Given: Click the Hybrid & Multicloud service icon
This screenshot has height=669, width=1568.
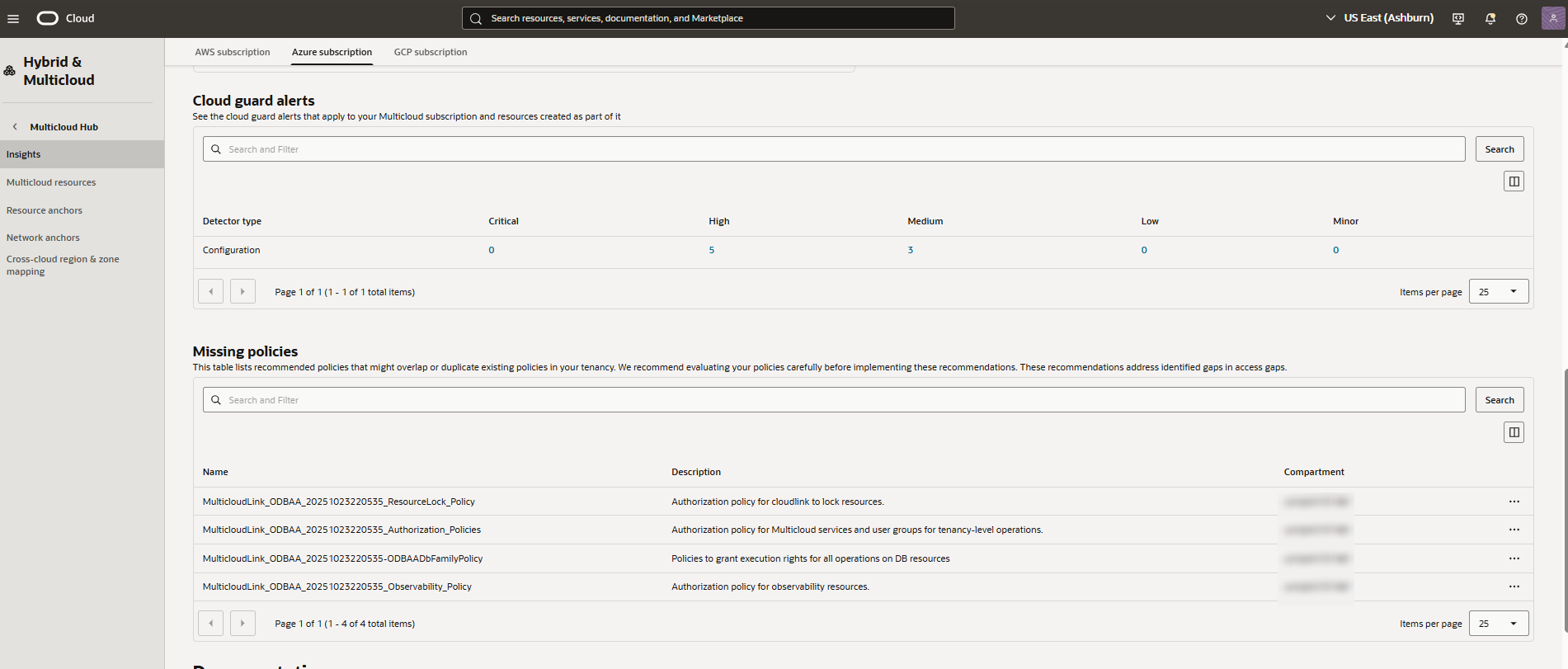Looking at the screenshot, I should coord(10,71).
